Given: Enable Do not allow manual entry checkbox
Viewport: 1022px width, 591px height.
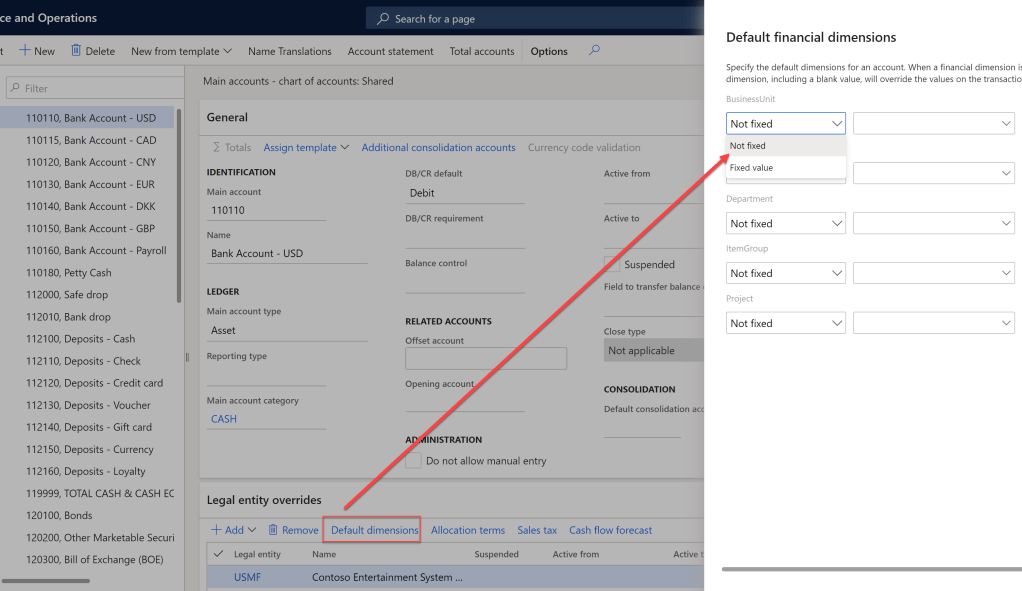Looking at the screenshot, I should coord(413,461).
